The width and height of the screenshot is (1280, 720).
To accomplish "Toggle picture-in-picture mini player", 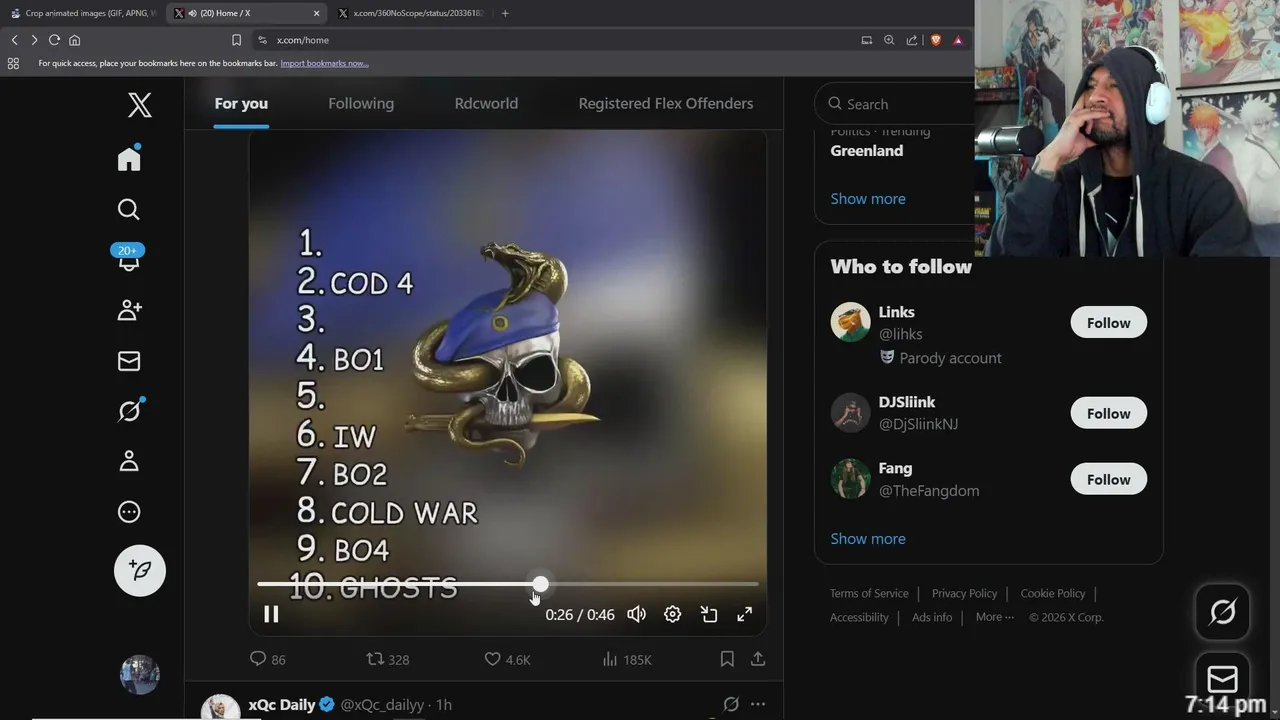I will [x=709, y=614].
